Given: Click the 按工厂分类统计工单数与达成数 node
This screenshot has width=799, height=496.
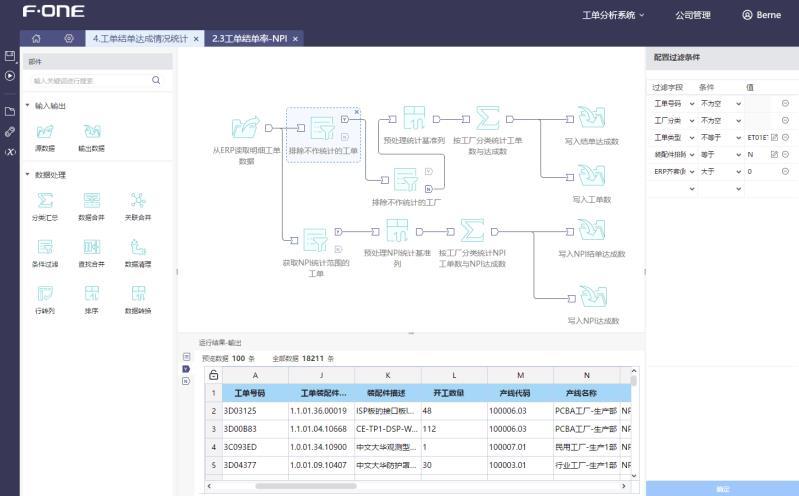Looking at the screenshot, I should [x=487, y=118].
